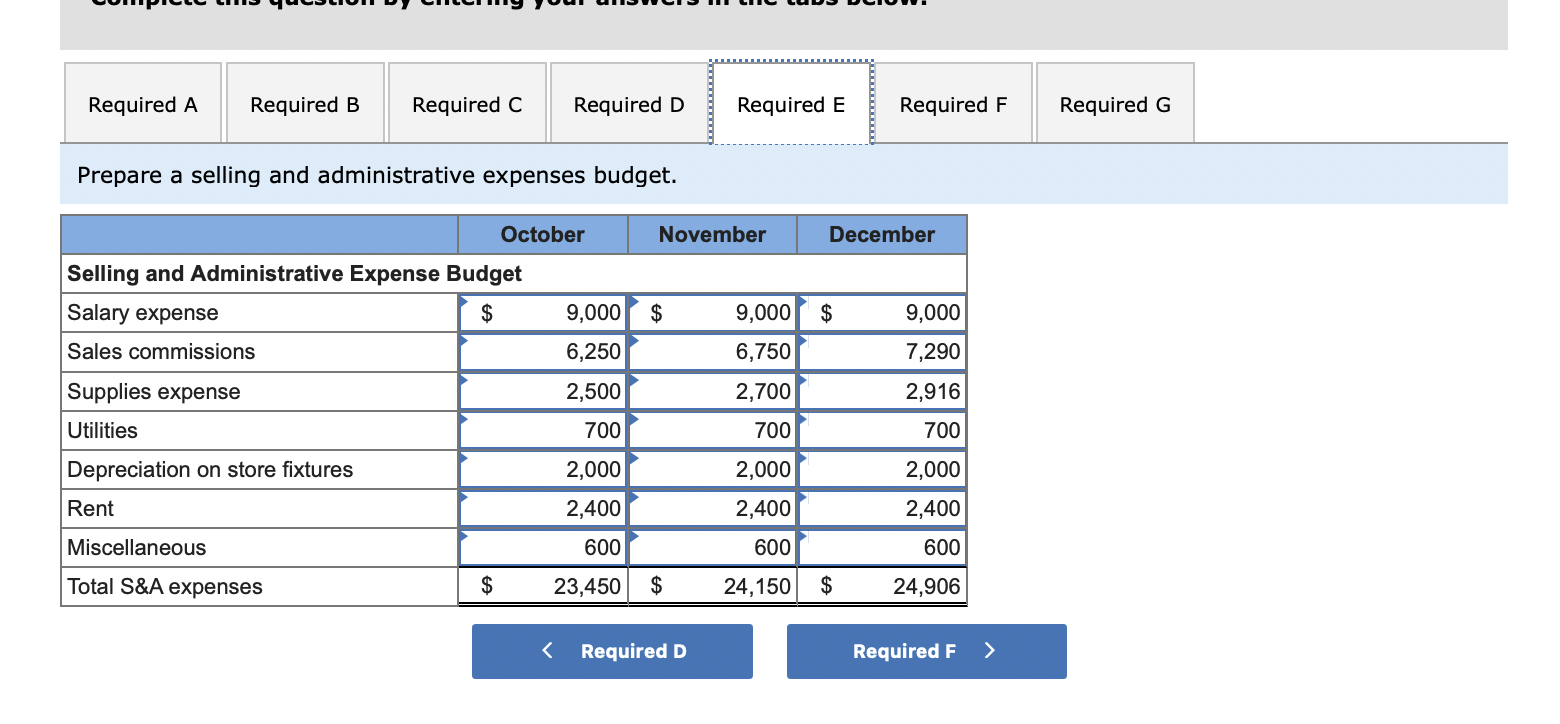Edit November Miscellaneous cell
This screenshot has height=724, width=1560.
point(713,548)
